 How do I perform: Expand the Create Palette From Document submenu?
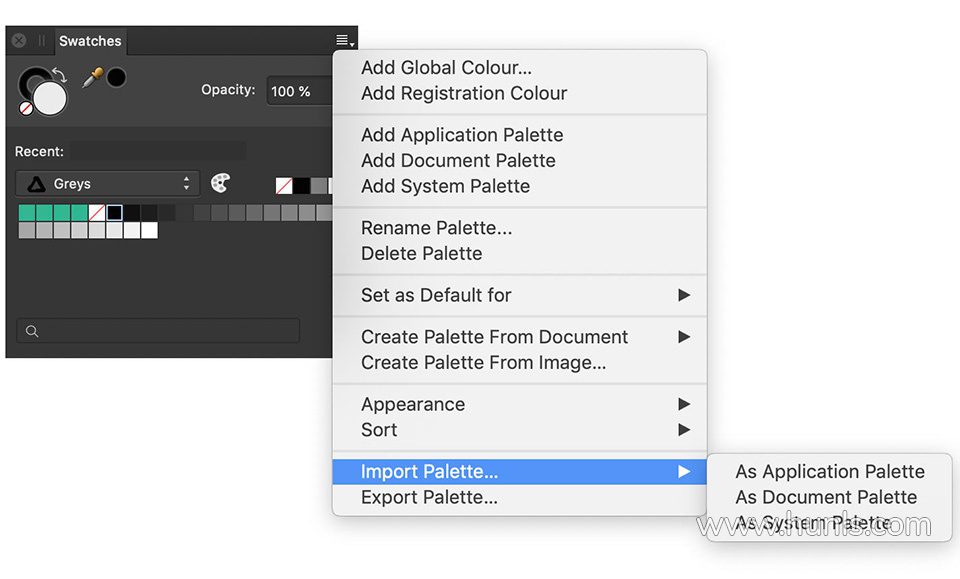tap(520, 337)
